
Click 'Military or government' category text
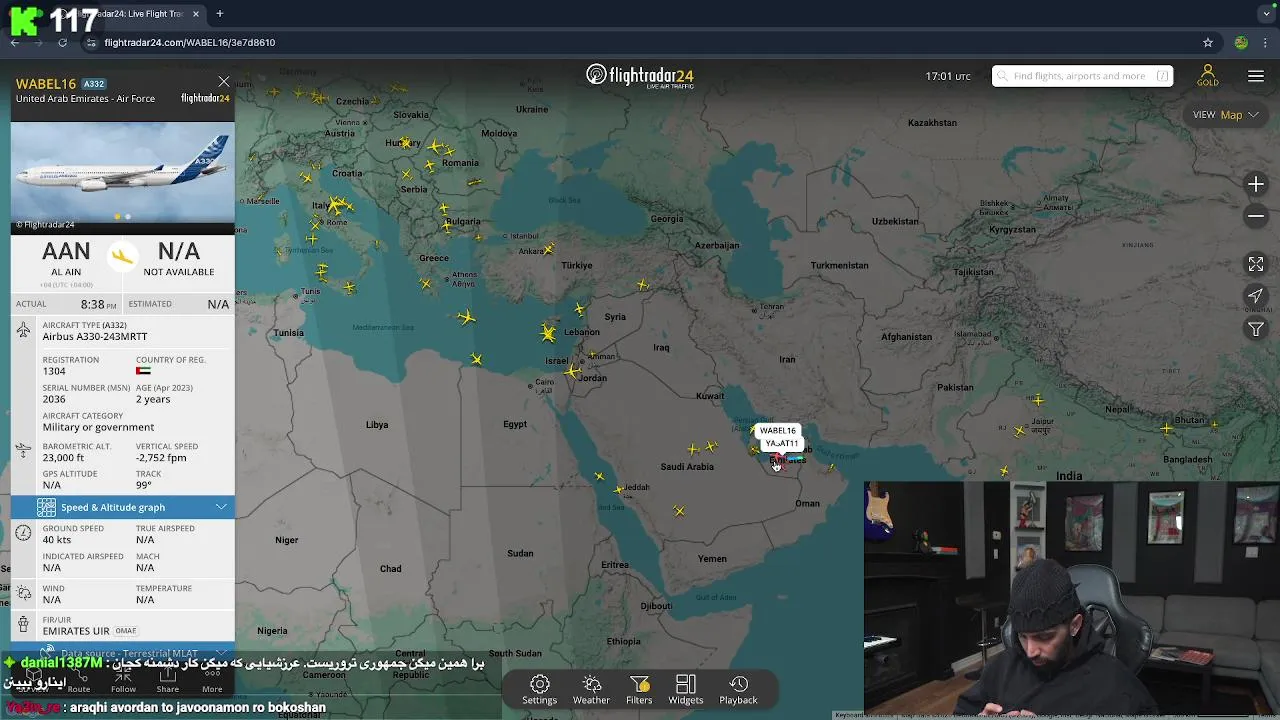tap(98, 427)
